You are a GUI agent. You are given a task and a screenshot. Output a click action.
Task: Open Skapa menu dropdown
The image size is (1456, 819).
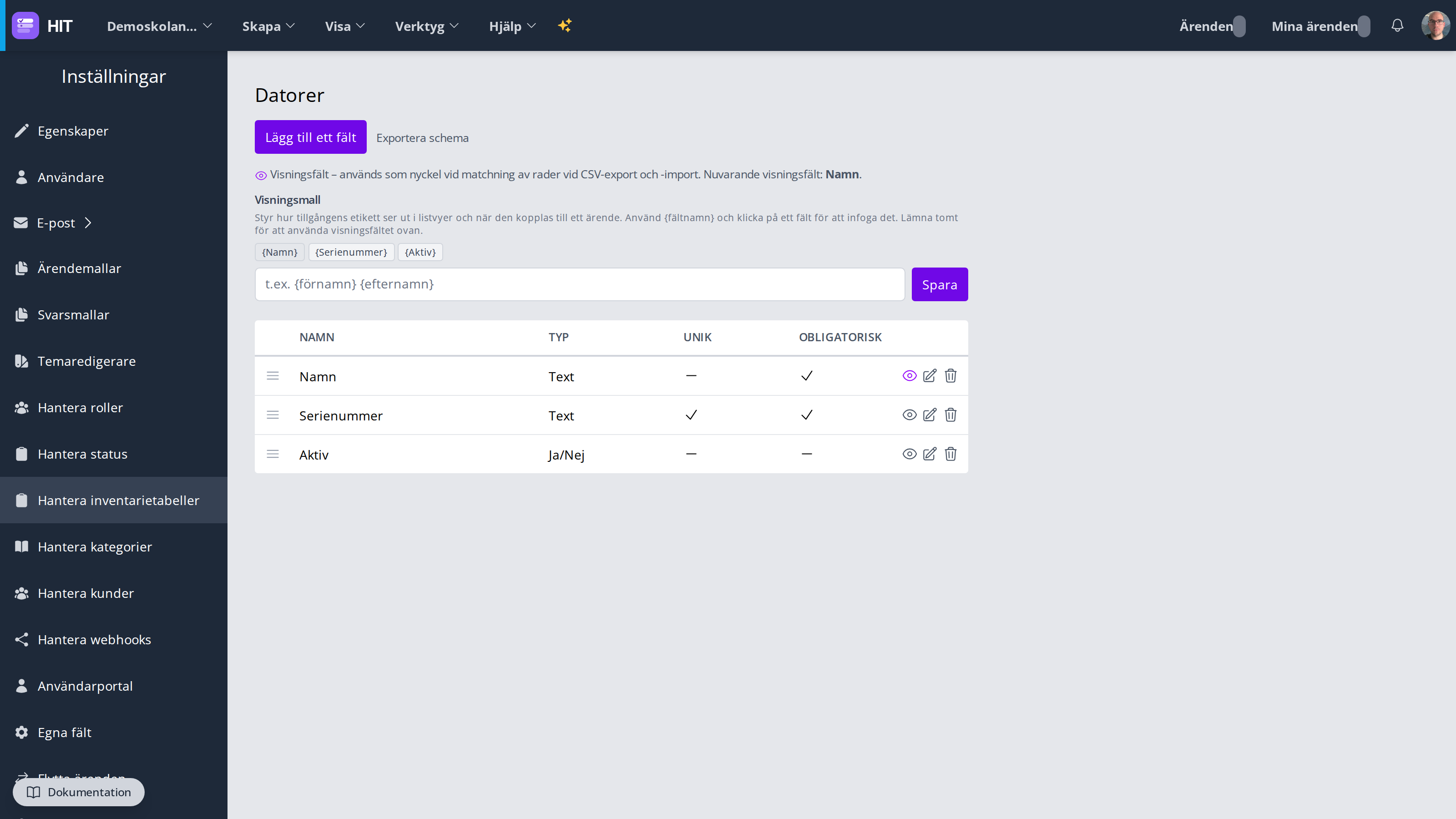pos(268,26)
